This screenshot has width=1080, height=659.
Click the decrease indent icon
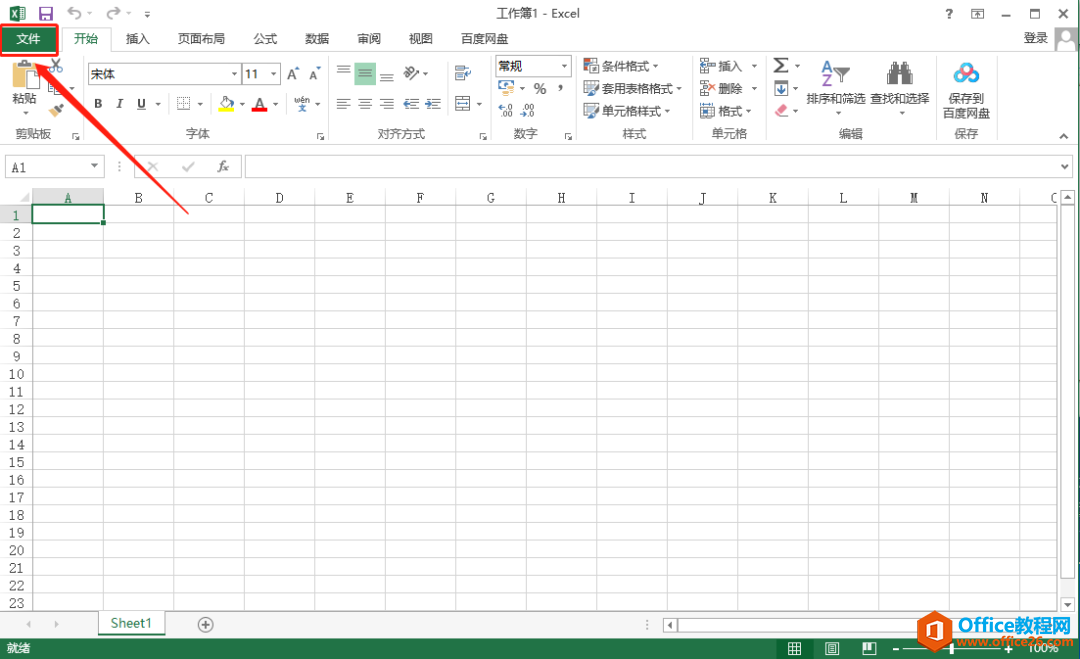[411, 104]
